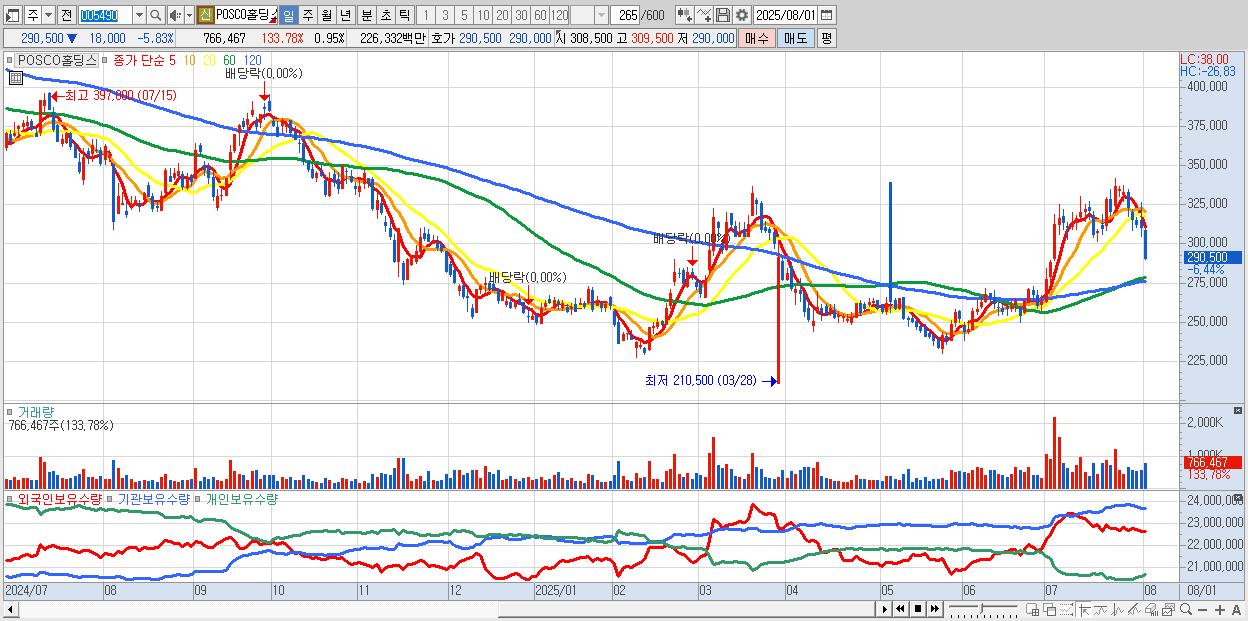This screenshot has width=1248, height=621.
Task: Select the 1 interval preset
Action: (425, 15)
